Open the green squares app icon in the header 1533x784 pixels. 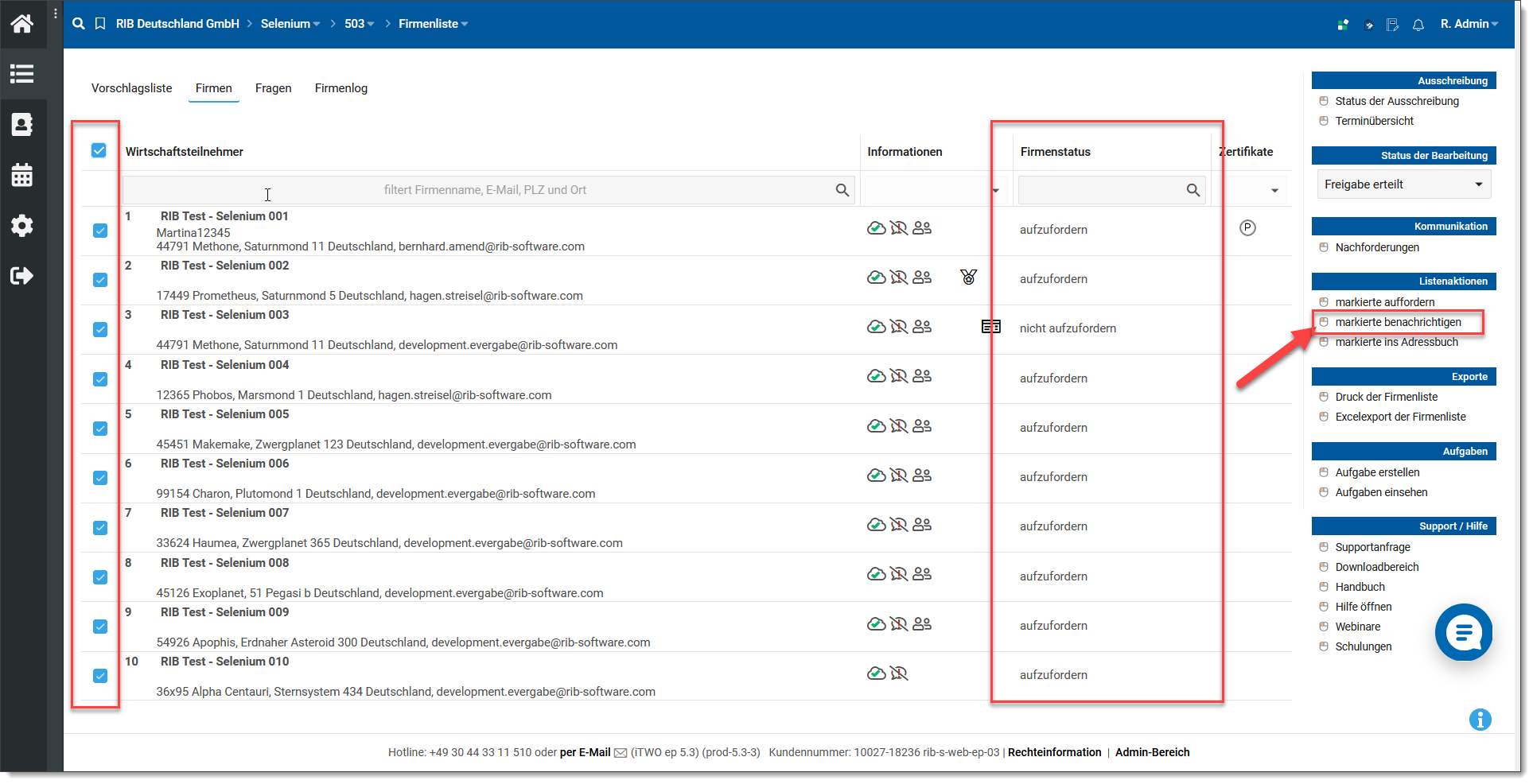pyautogui.click(x=1343, y=25)
